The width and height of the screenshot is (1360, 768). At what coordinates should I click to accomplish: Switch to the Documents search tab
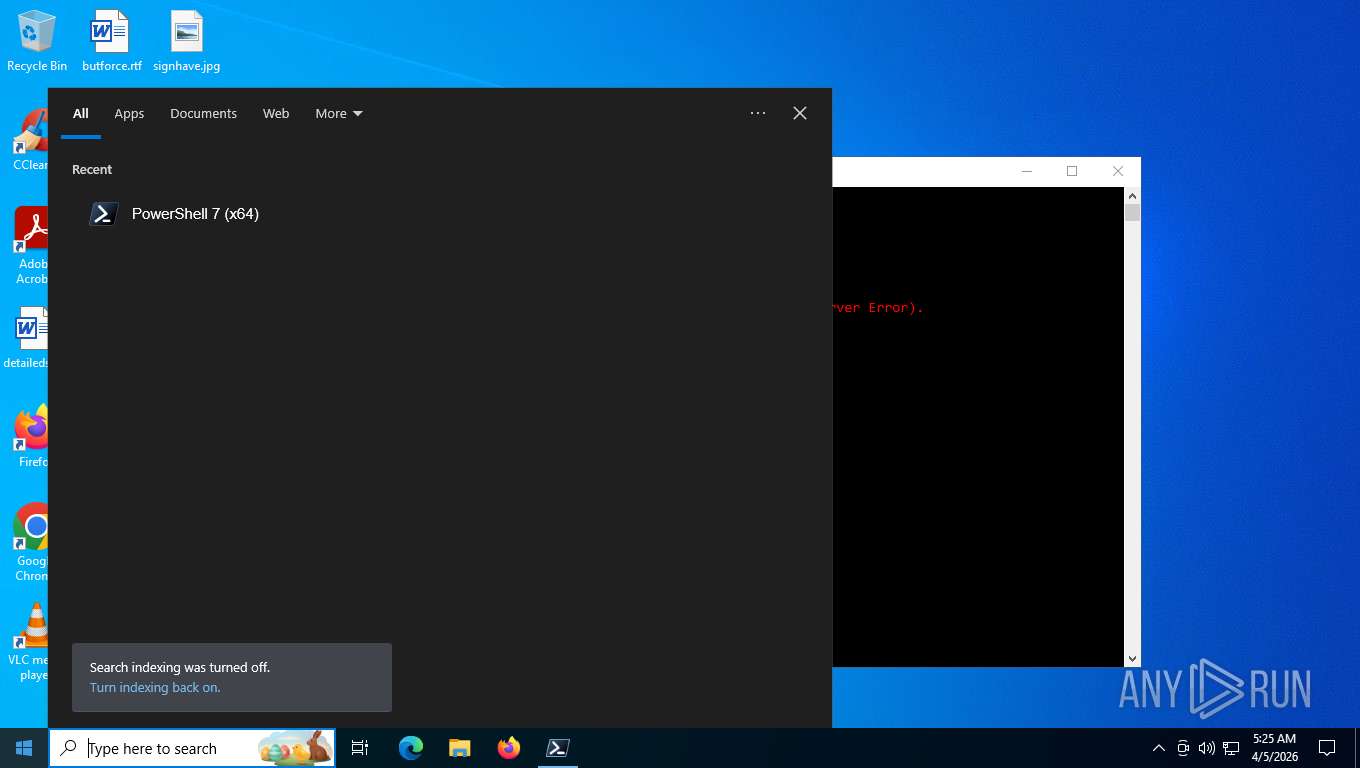pos(203,114)
